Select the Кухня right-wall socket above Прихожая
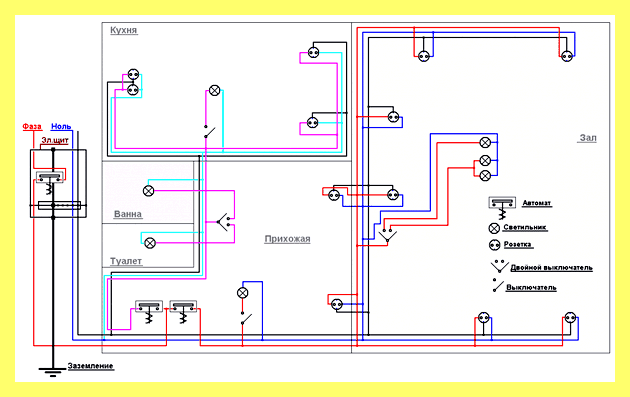Image resolution: width=630 pixels, height=397 pixels. click(313, 123)
